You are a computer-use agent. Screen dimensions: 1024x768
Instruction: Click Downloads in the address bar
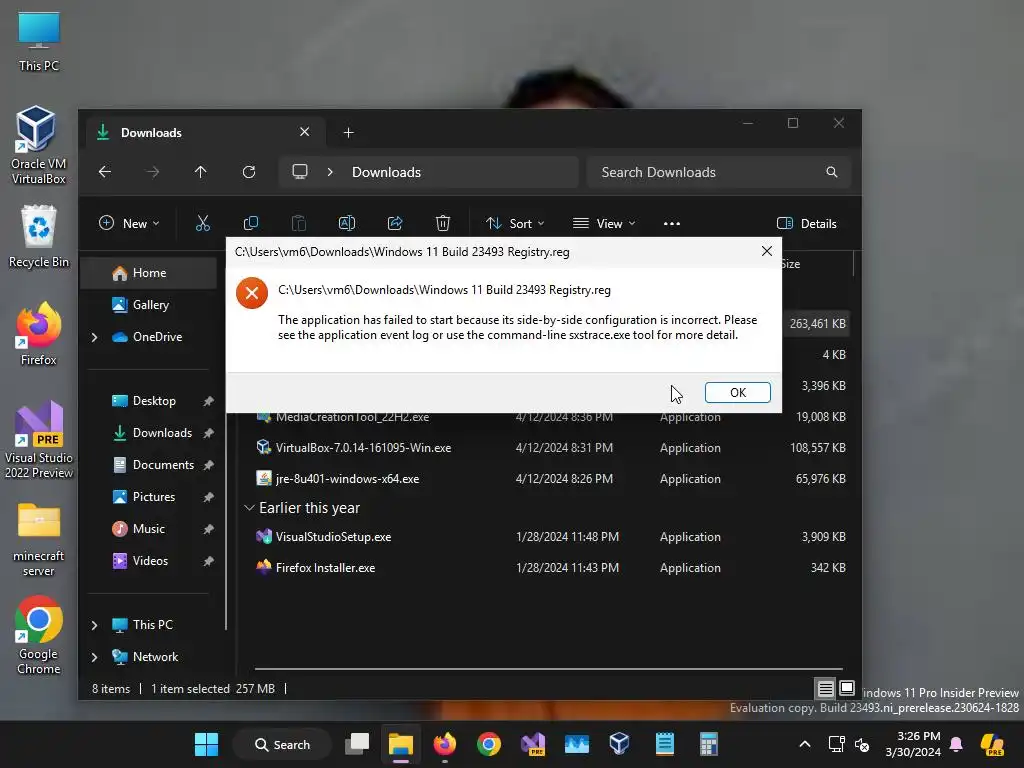click(387, 172)
